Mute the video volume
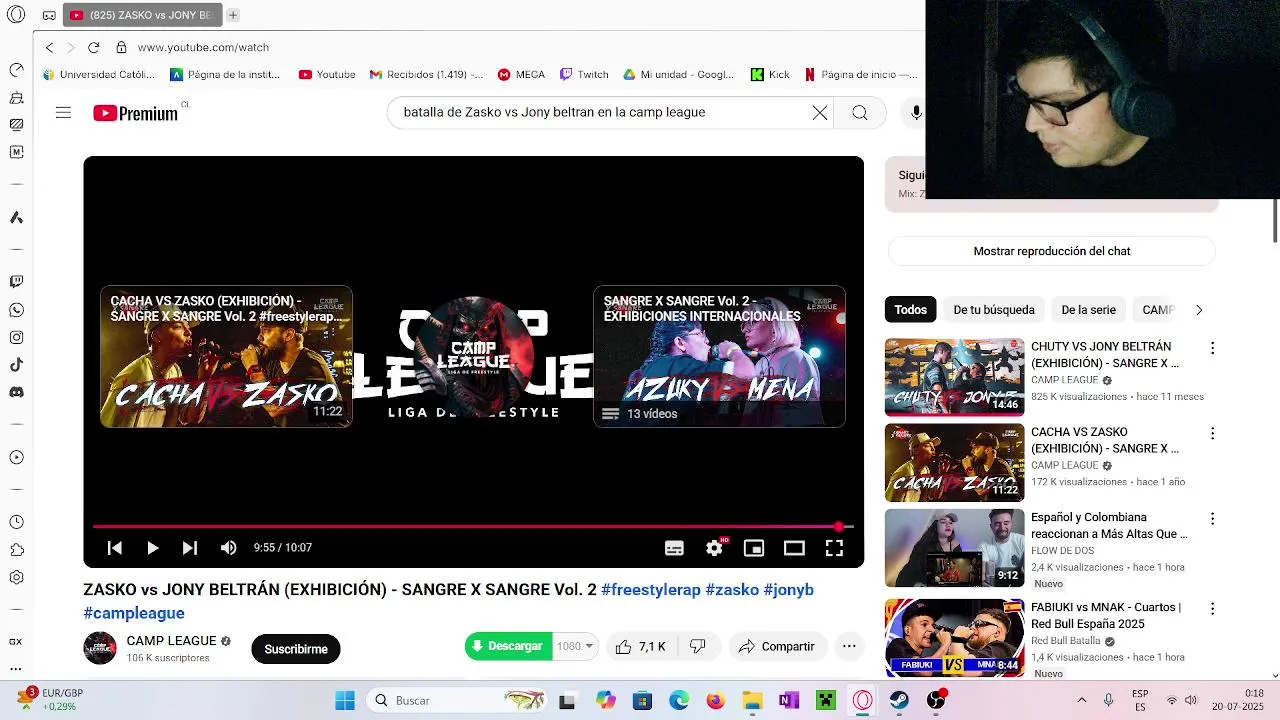Image resolution: width=1280 pixels, height=720 pixels. [x=229, y=548]
